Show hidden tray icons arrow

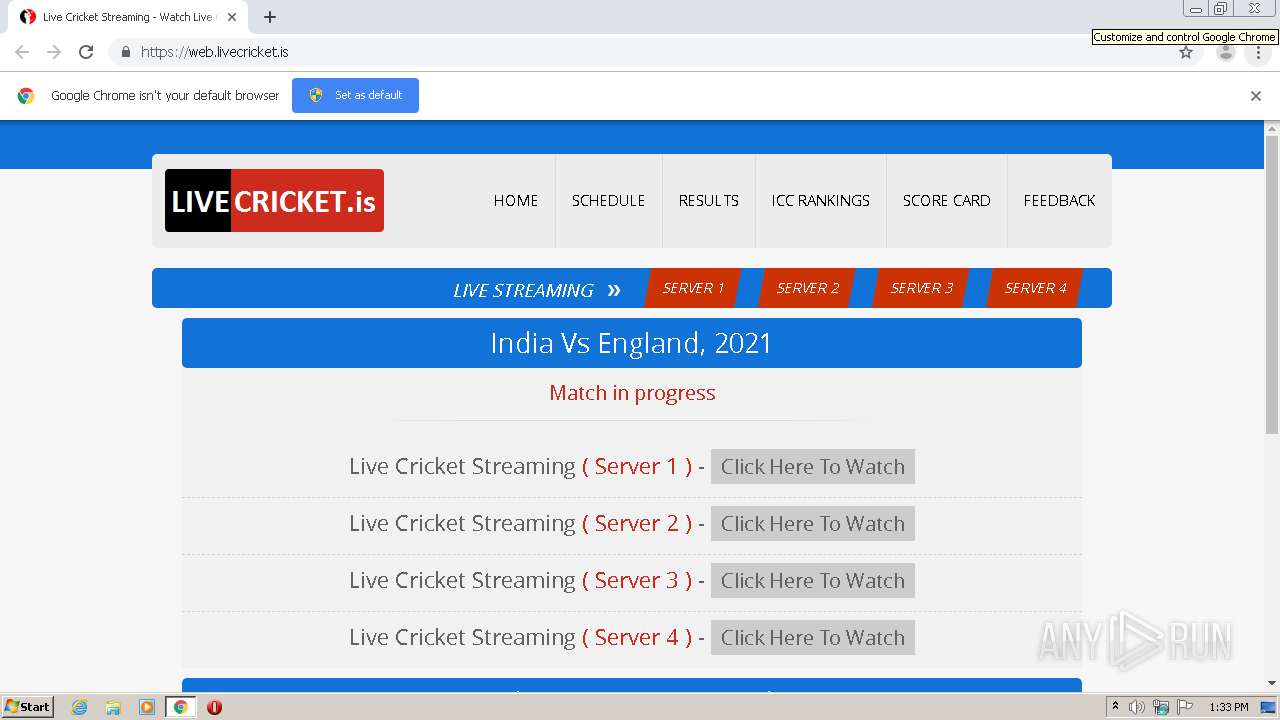click(x=1115, y=707)
